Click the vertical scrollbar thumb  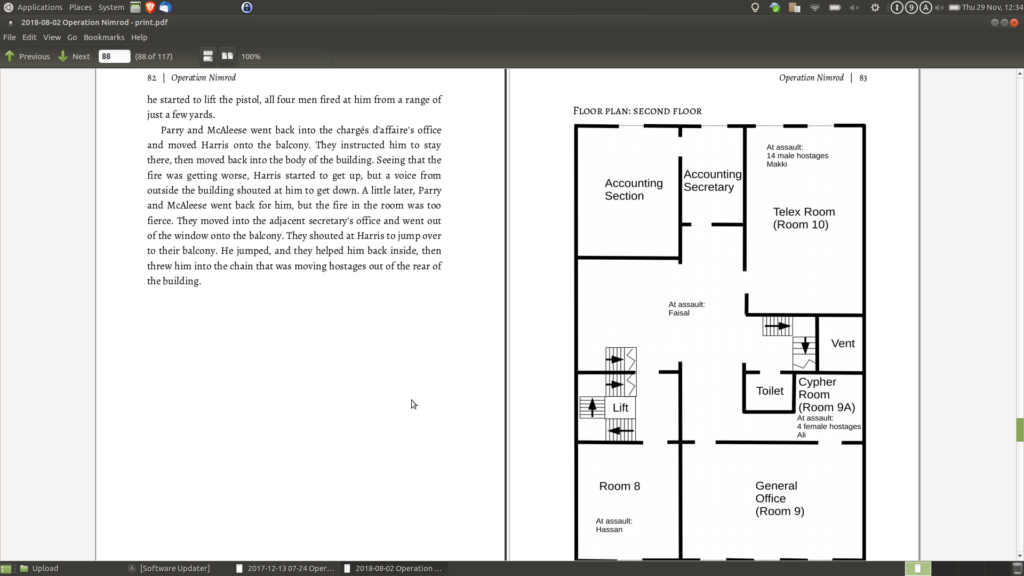pyautogui.click(x=1019, y=429)
